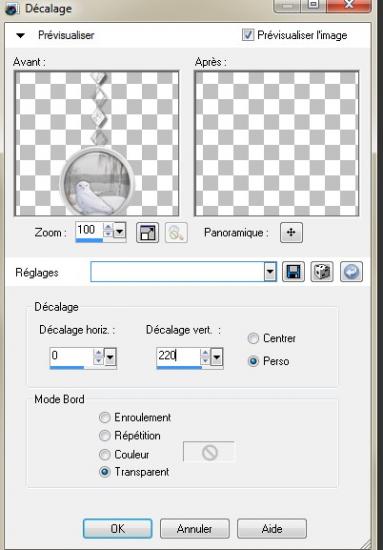
Task: Open the Réglages presets dropdown
Action: tap(270, 272)
